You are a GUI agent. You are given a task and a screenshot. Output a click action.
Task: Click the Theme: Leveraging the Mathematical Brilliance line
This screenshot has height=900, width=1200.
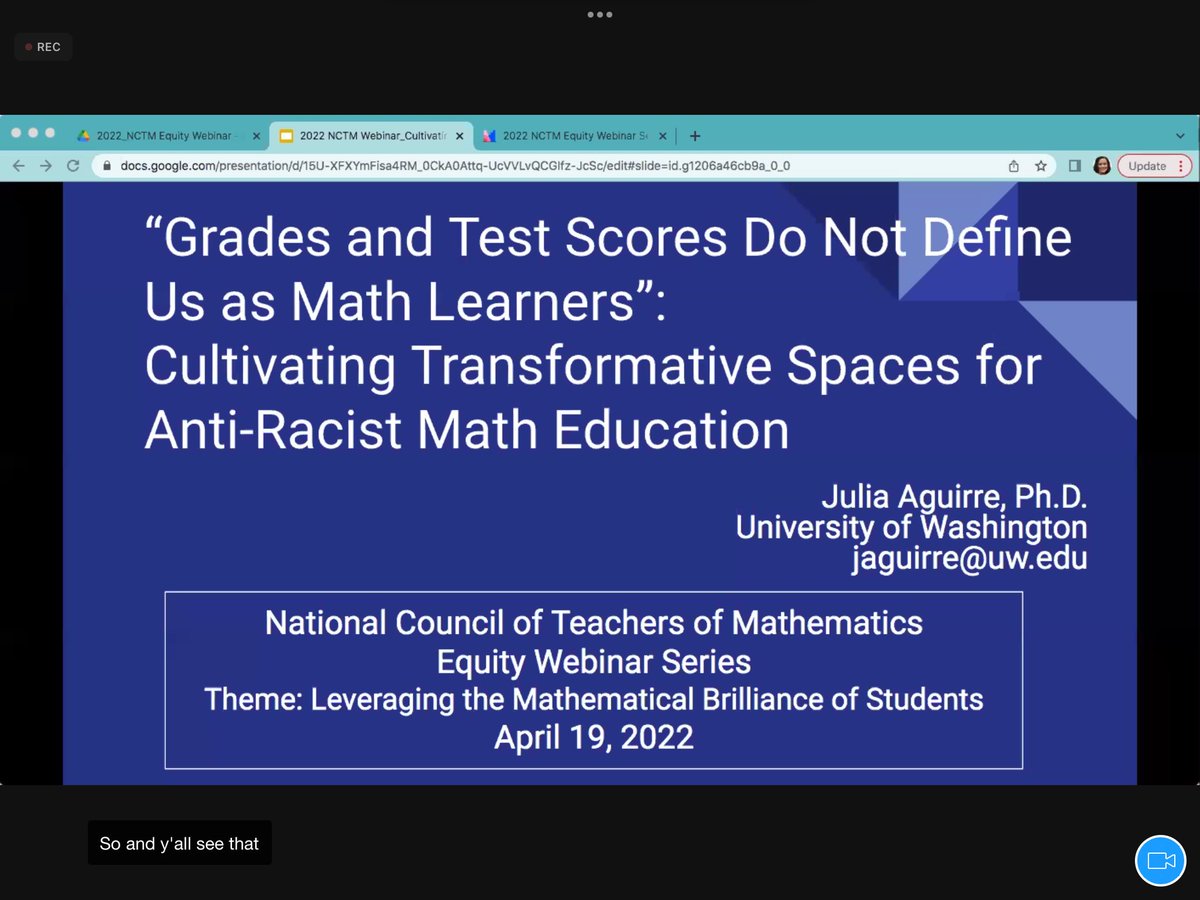(594, 699)
